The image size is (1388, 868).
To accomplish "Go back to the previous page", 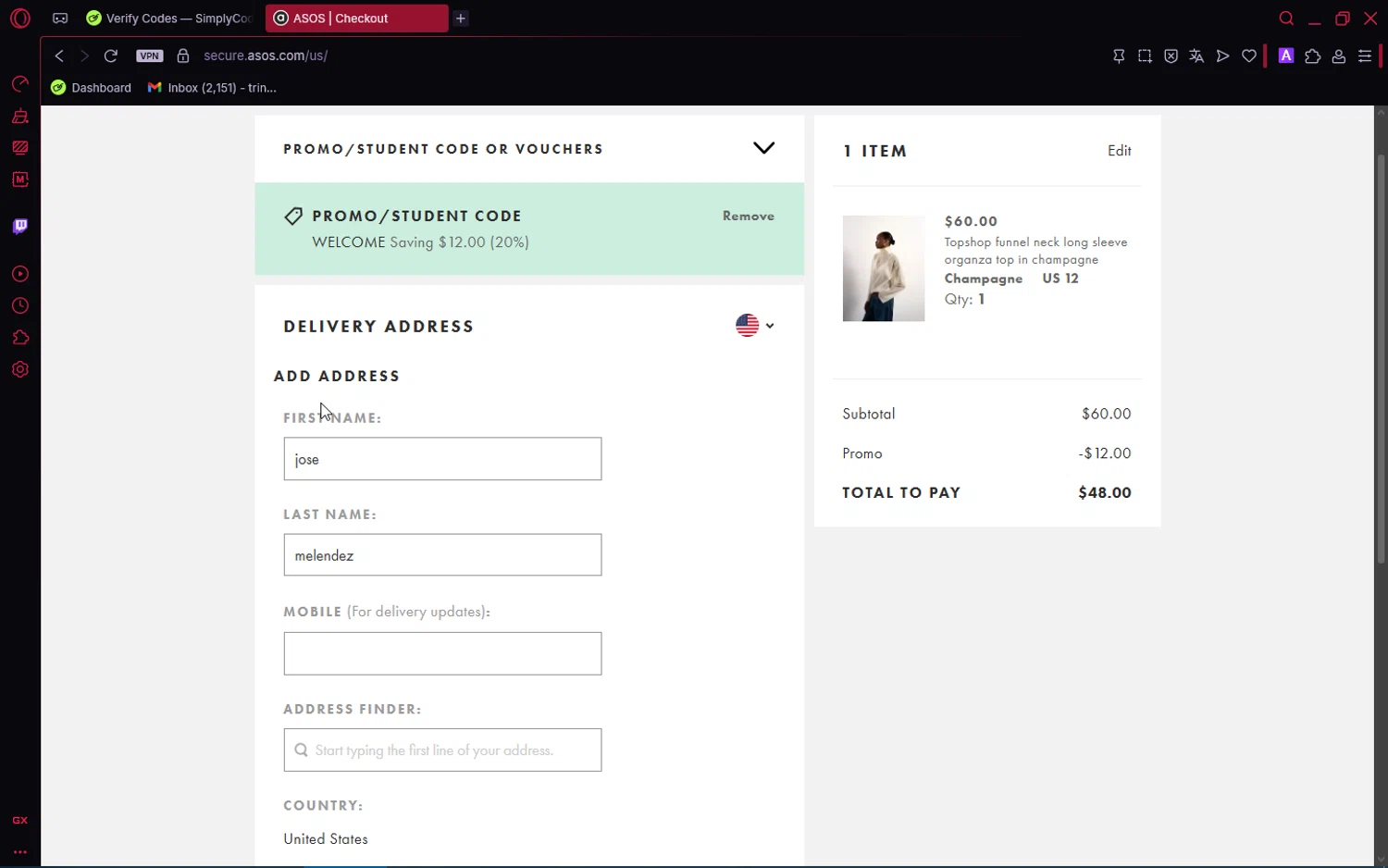I will (x=59, y=56).
